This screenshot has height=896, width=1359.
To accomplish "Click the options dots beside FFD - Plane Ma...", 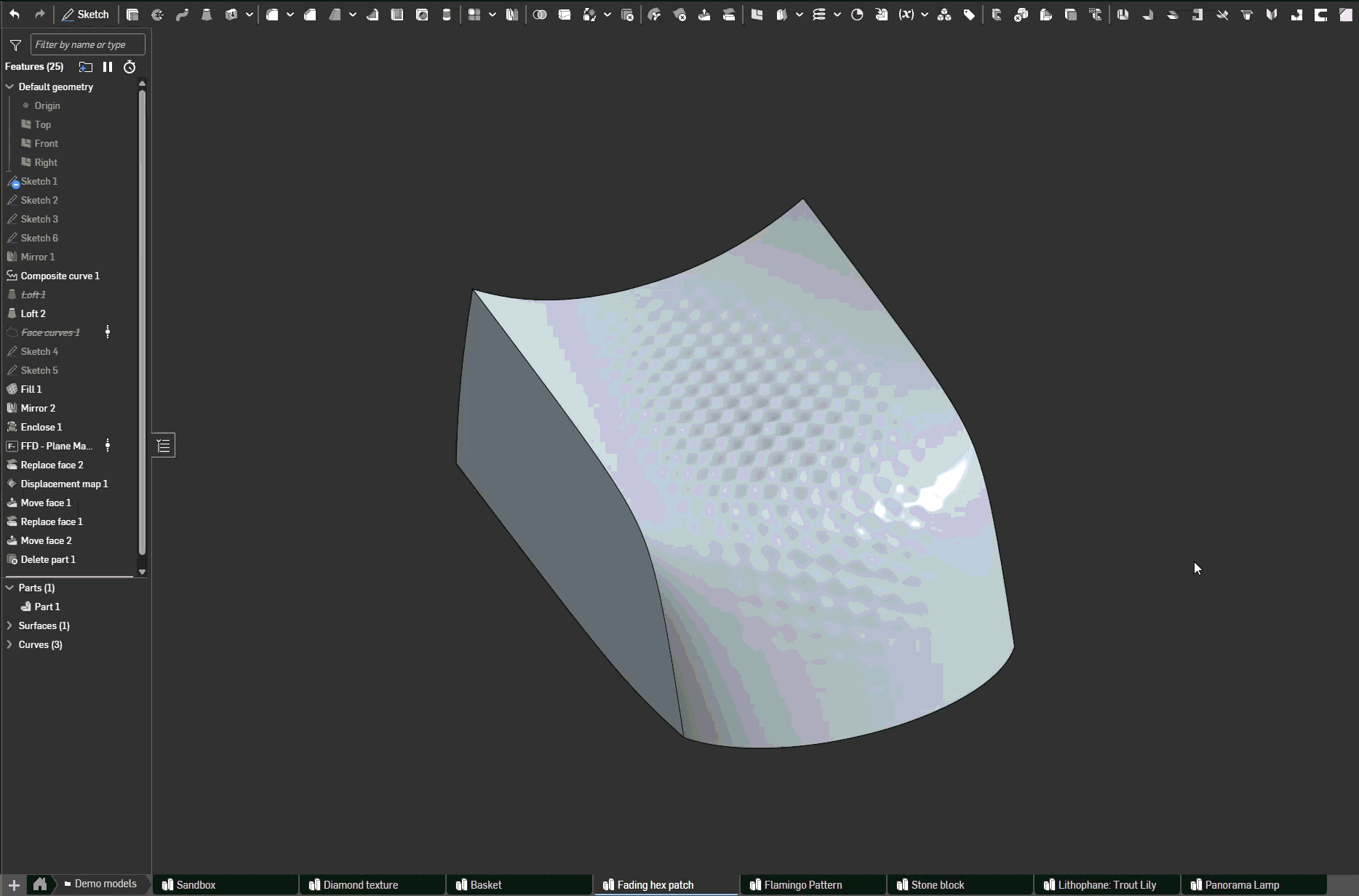I will (108, 446).
